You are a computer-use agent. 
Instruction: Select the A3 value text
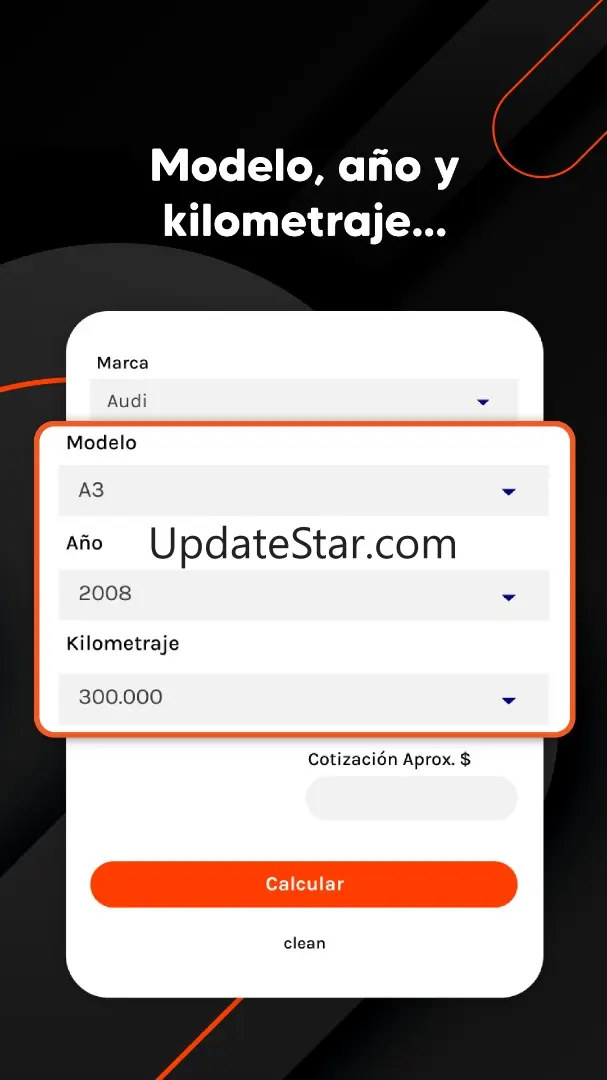91,490
